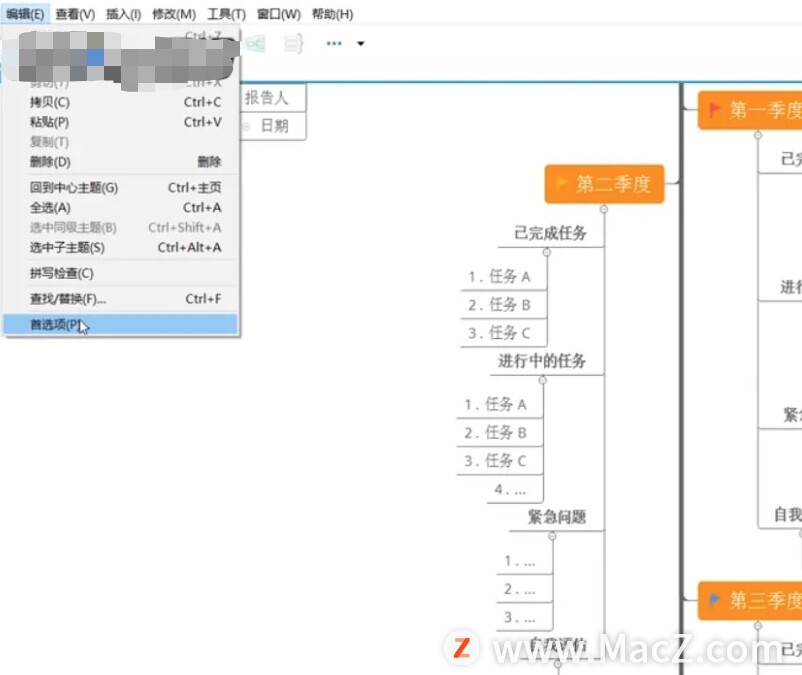Click the blue flag icon on 第三季度 topic
The image size is (802, 675).
tap(714, 599)
